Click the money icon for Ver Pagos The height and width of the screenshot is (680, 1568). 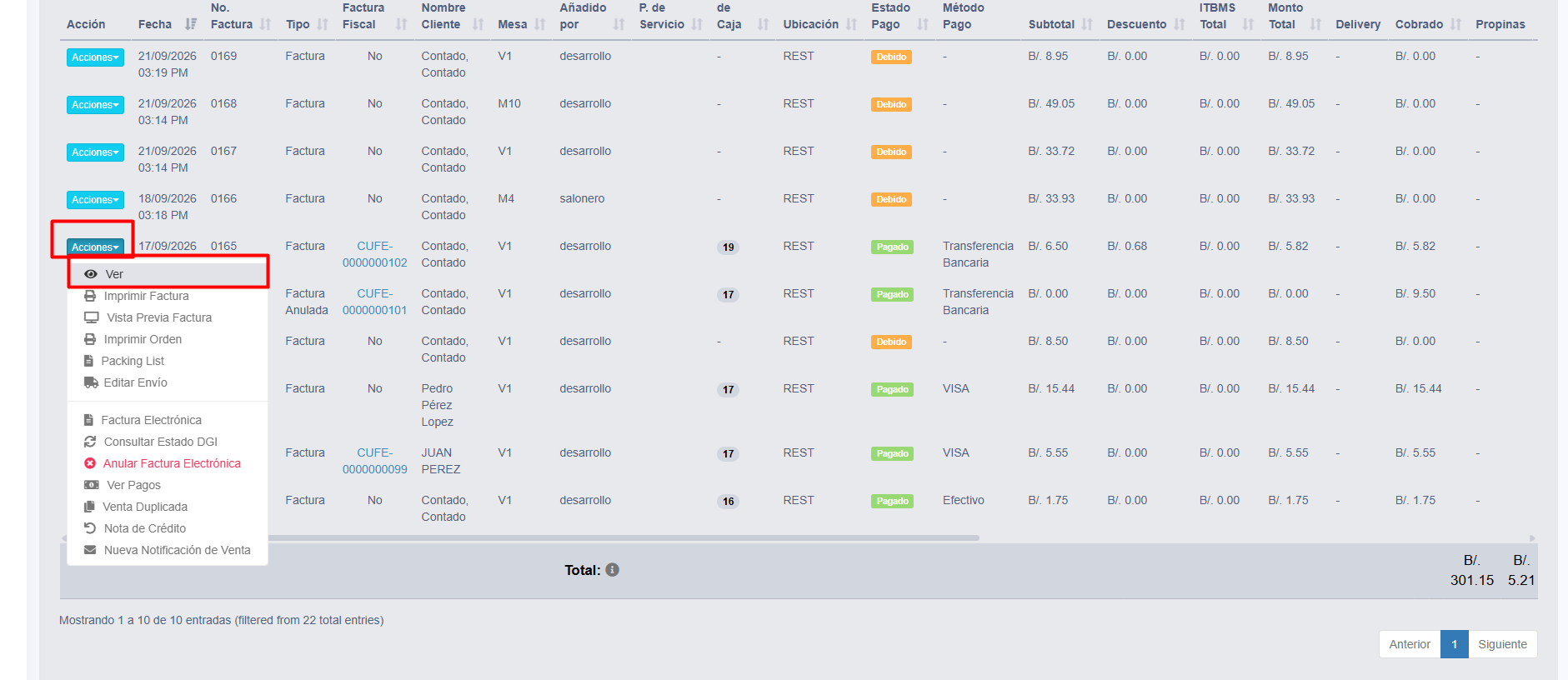click(x=92, y=485)
